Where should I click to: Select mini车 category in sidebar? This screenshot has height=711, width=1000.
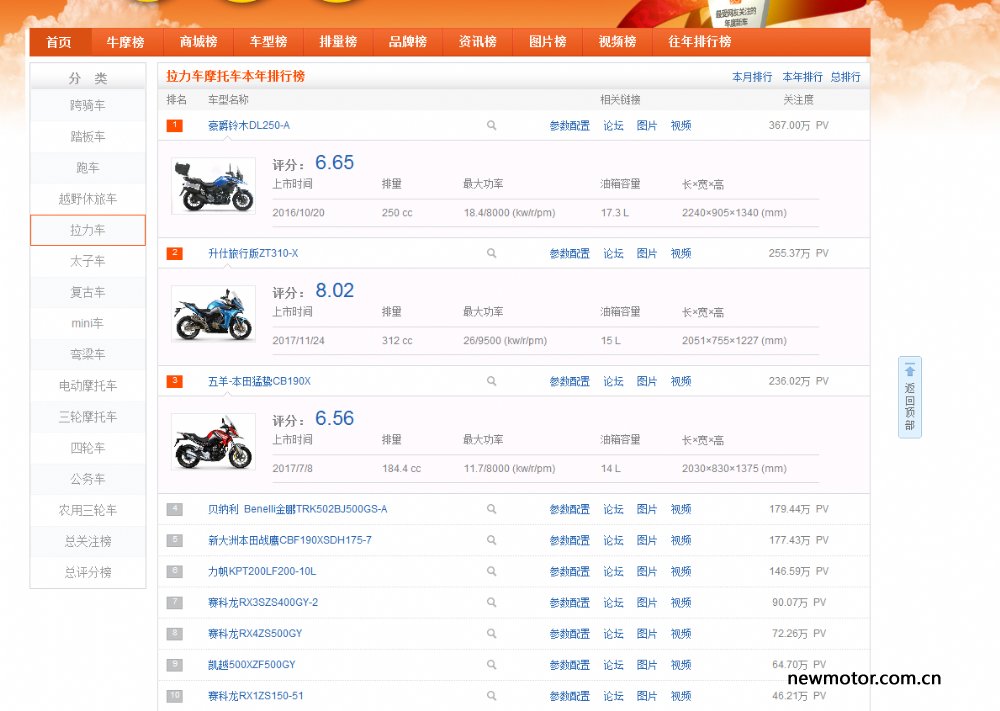click(x=88, y=323)
